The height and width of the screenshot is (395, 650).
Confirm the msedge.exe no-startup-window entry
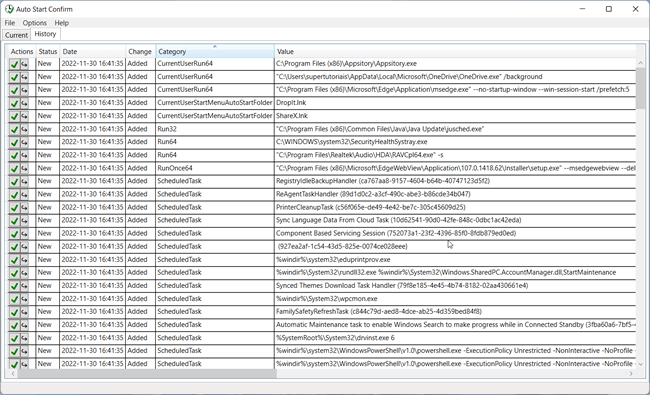(x=15, y=90)
